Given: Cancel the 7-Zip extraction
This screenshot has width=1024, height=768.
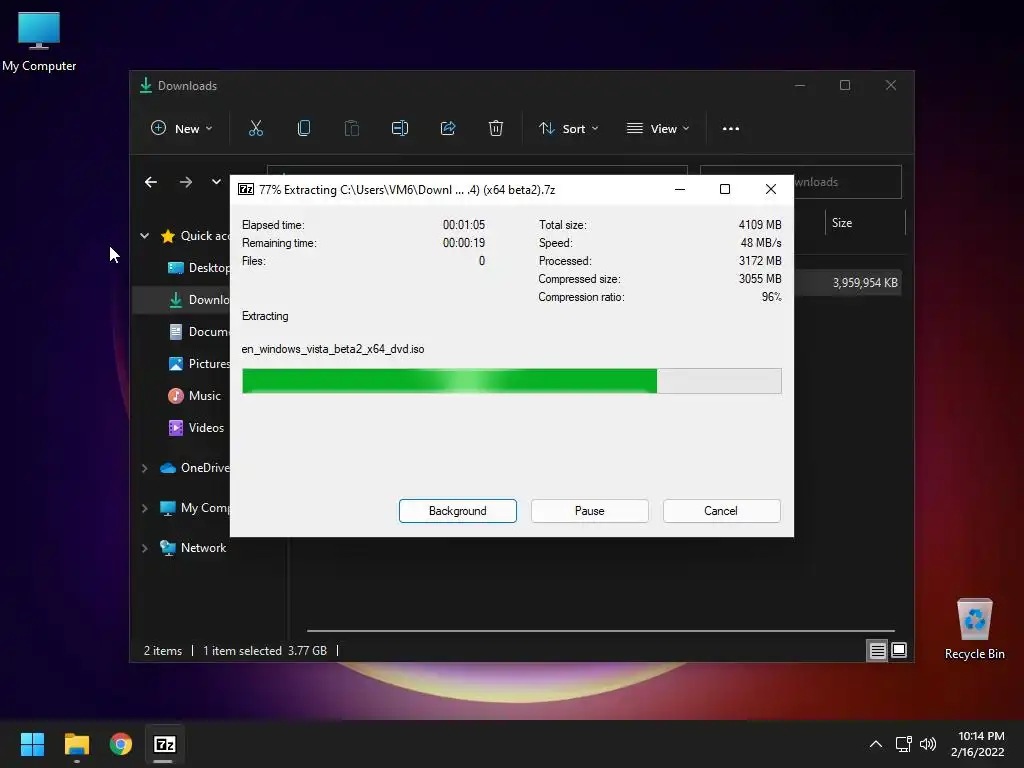Looking at the screenshot, I should click(x=721, y=511).
